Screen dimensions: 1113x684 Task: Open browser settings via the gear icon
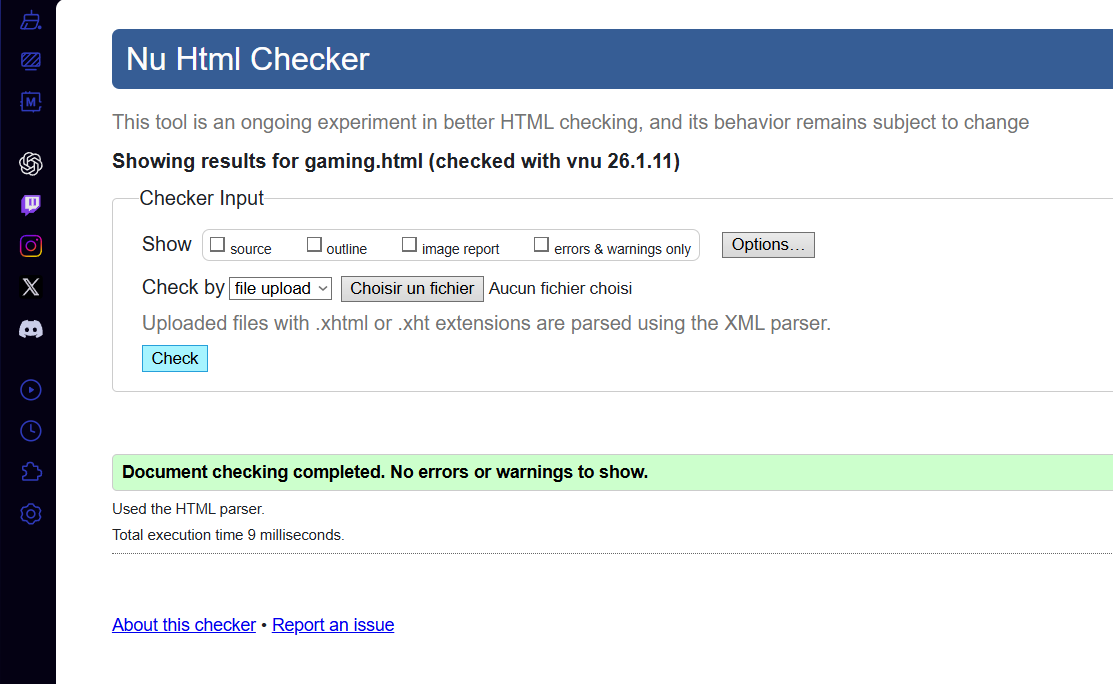31,514
